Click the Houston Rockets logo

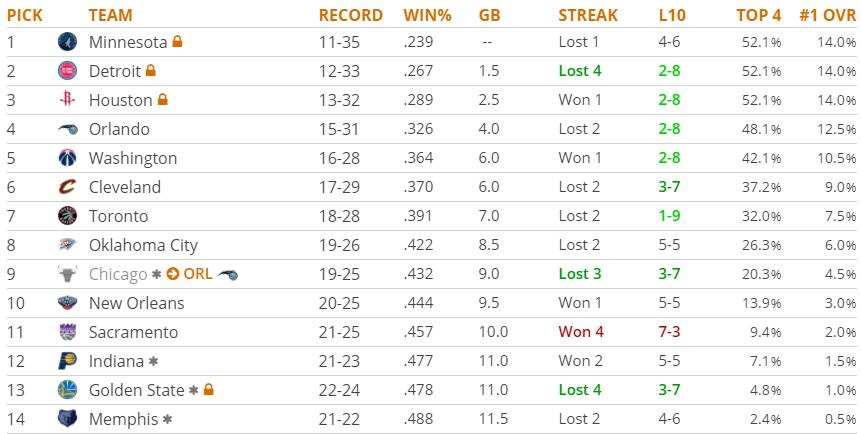(x=67, y=100)
